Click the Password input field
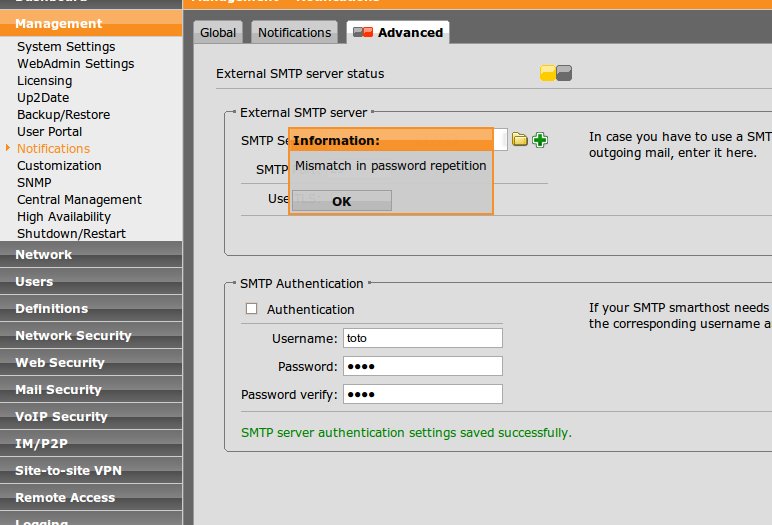The image size is (772, 525). (423, 366)
